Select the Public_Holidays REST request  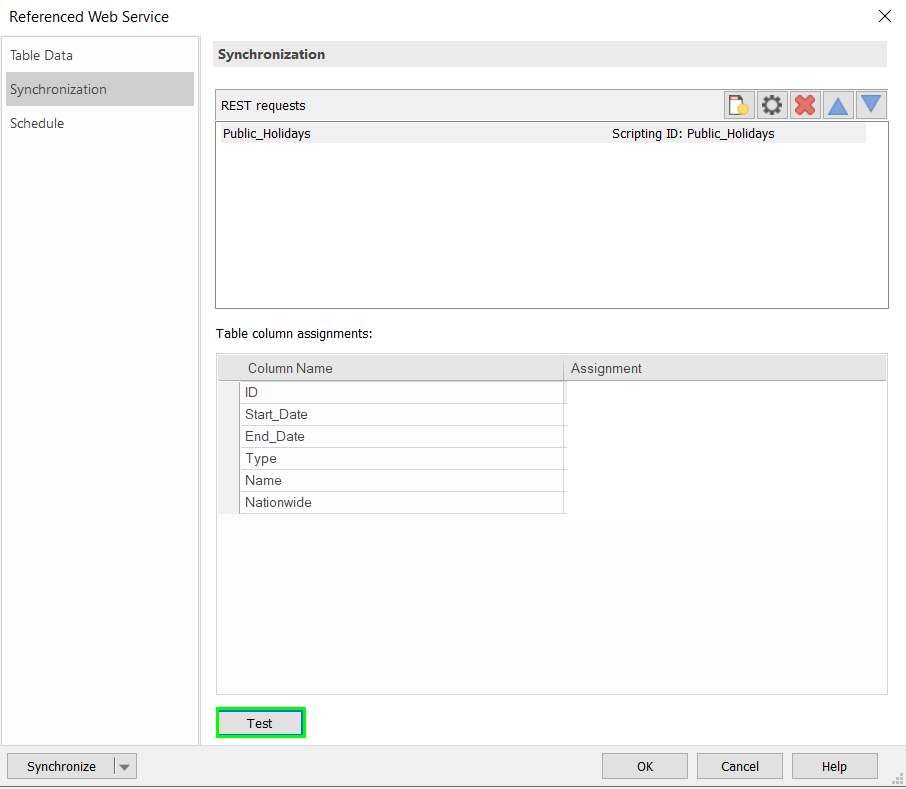(267, 133)
